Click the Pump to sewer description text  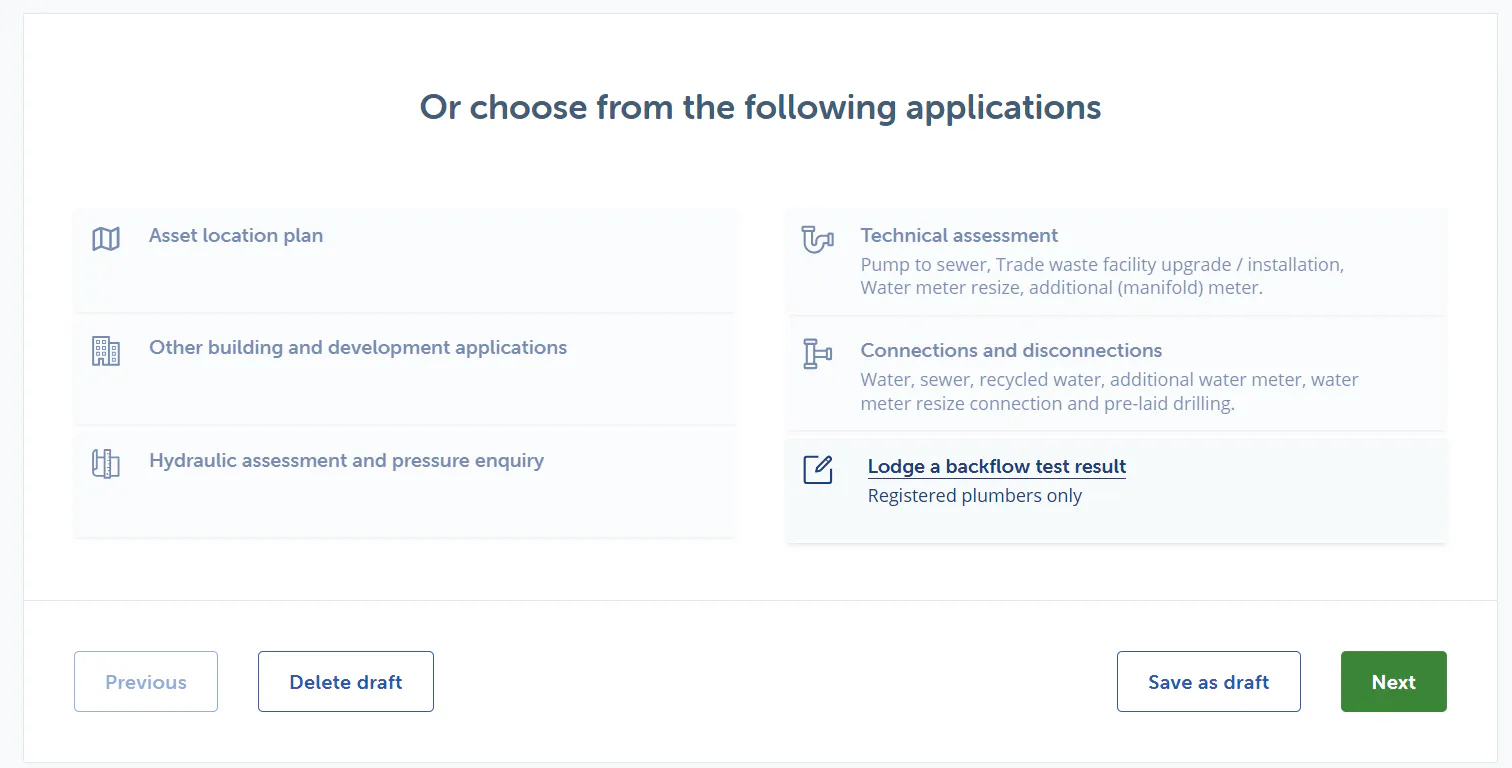click(1102, 276)
